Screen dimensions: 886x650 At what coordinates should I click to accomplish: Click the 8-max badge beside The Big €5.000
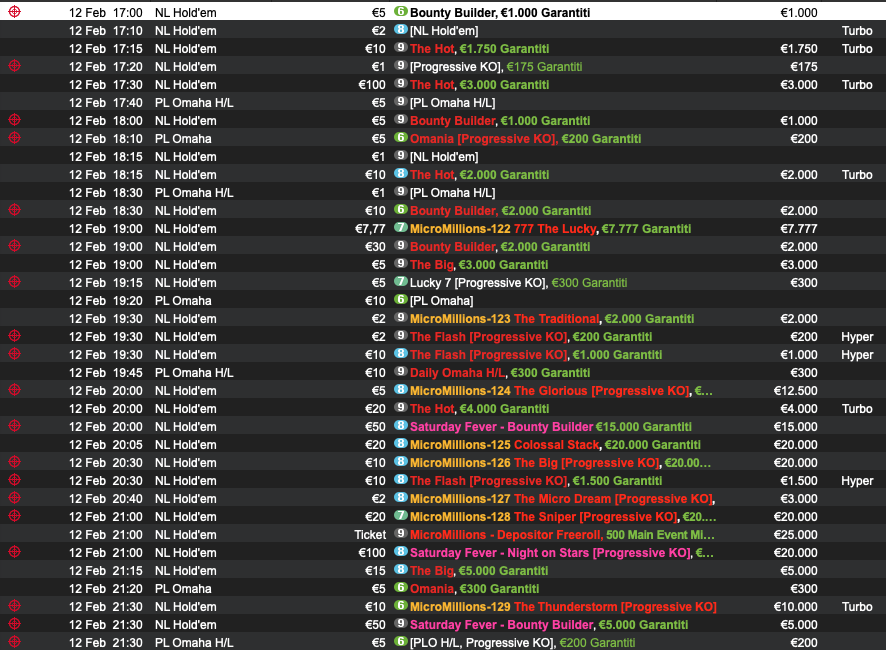tap(401, 570)
